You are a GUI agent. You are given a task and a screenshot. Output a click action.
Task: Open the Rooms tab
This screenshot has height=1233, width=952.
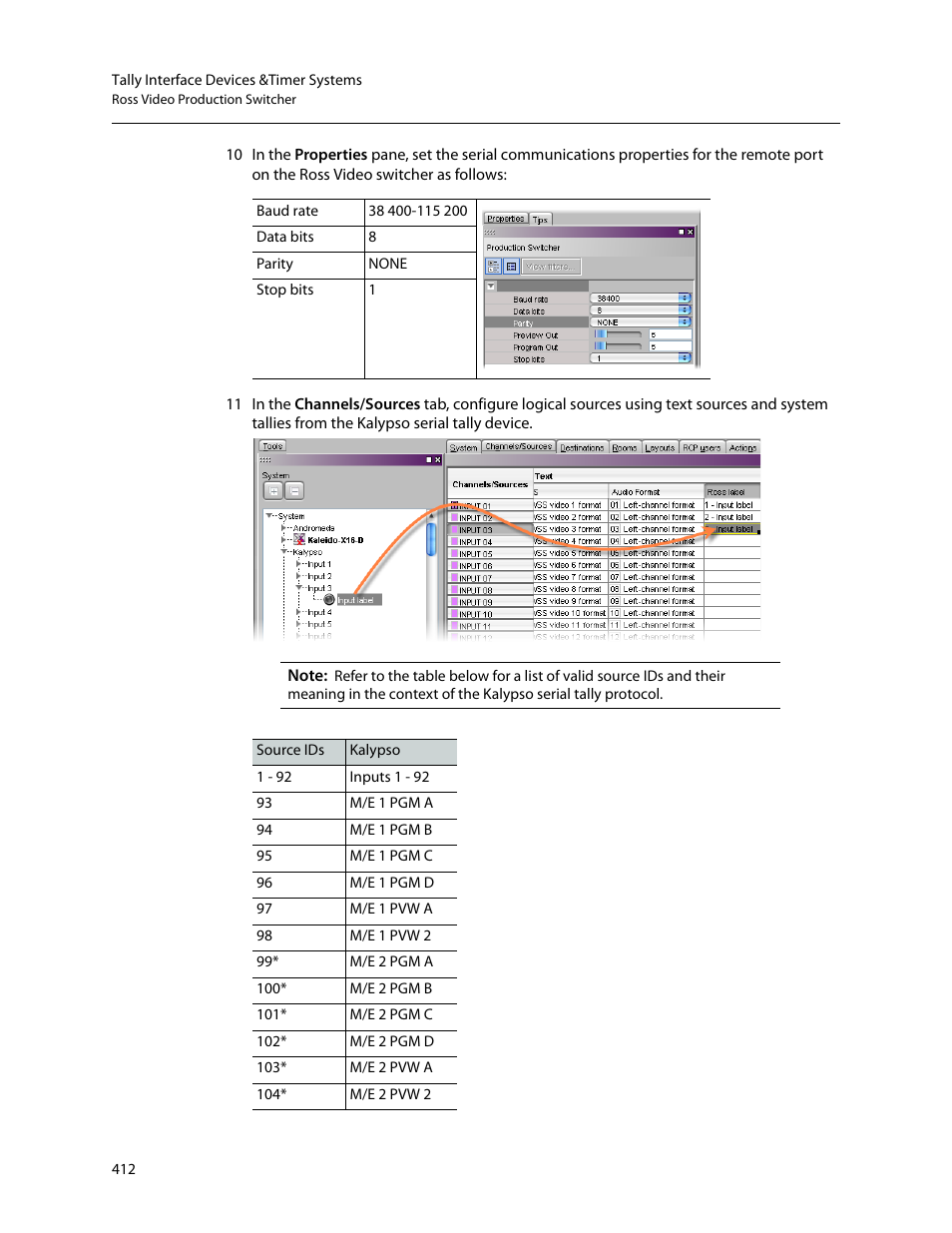tap(625, 447)
